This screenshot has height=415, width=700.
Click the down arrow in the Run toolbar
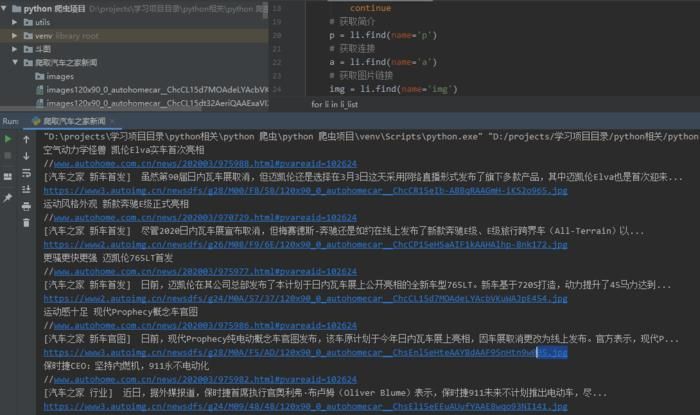point(26,156)
